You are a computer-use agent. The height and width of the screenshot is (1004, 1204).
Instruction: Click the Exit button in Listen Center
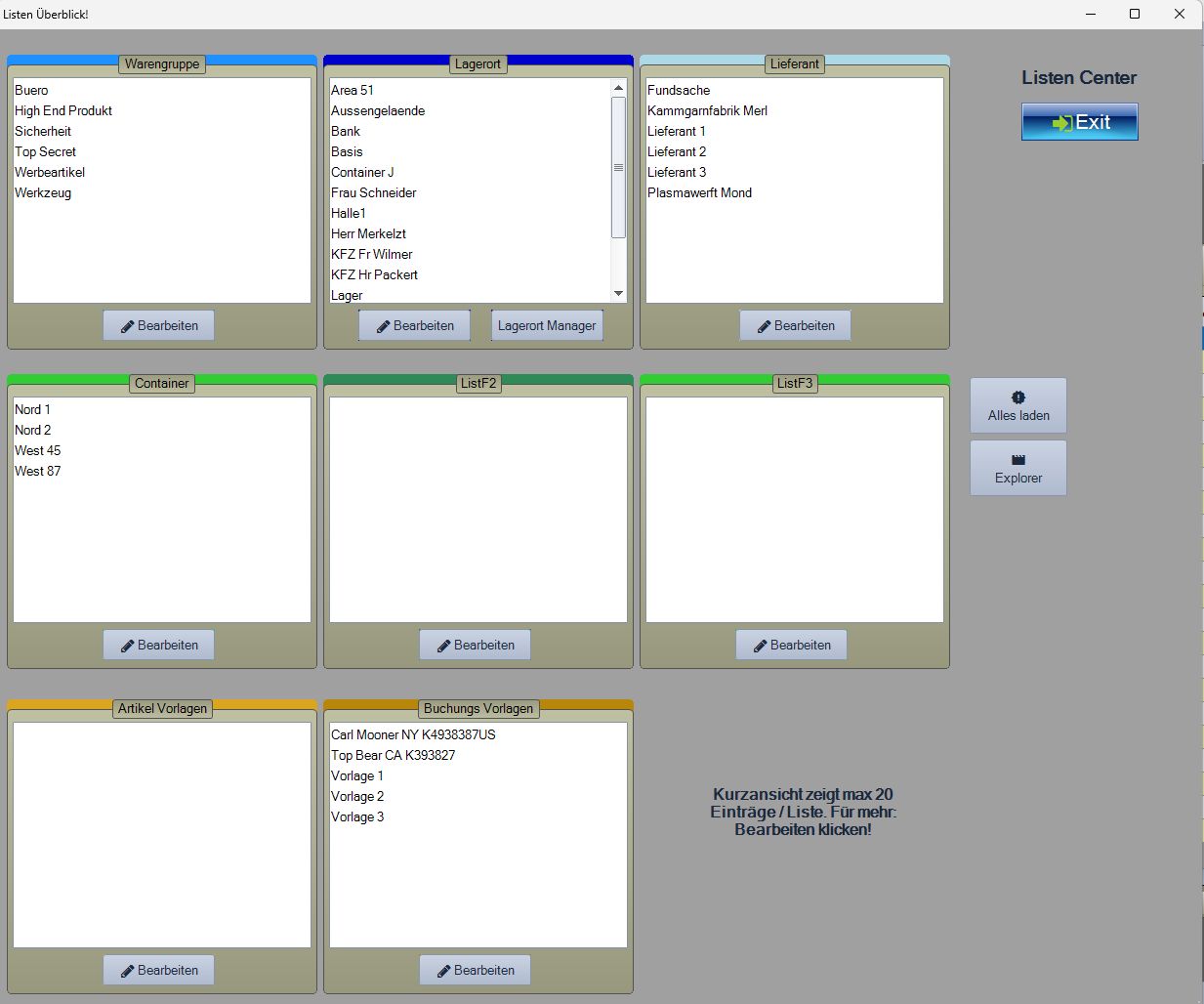(1079, 122)
